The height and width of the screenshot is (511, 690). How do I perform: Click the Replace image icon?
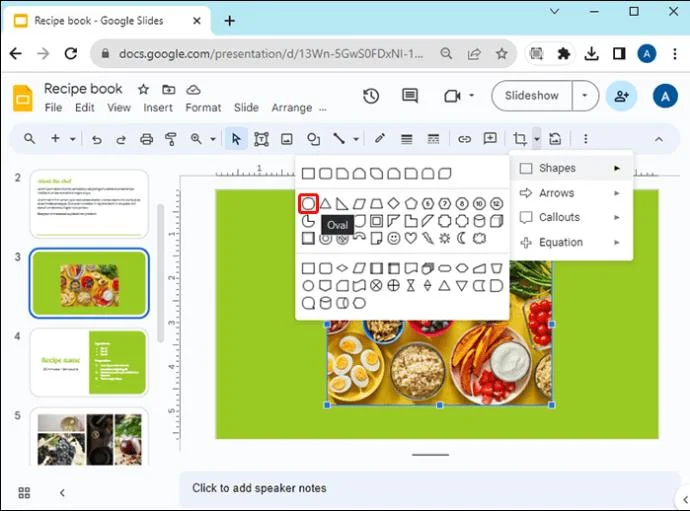[x=555, y=139]
